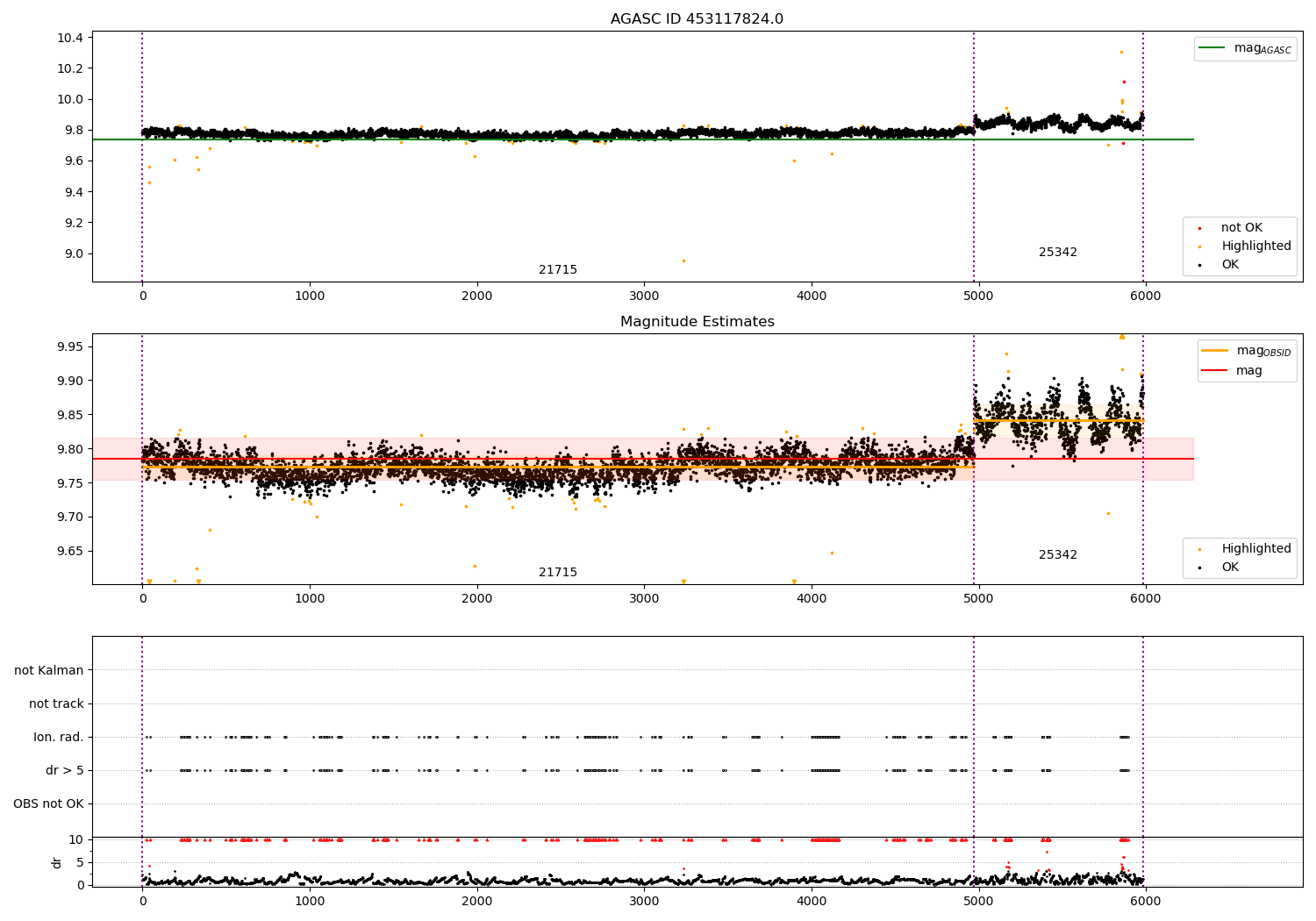Click the 5 tick on the dr axis
The height and width of the screenshot is (921, 1316).
coord(81,863)
